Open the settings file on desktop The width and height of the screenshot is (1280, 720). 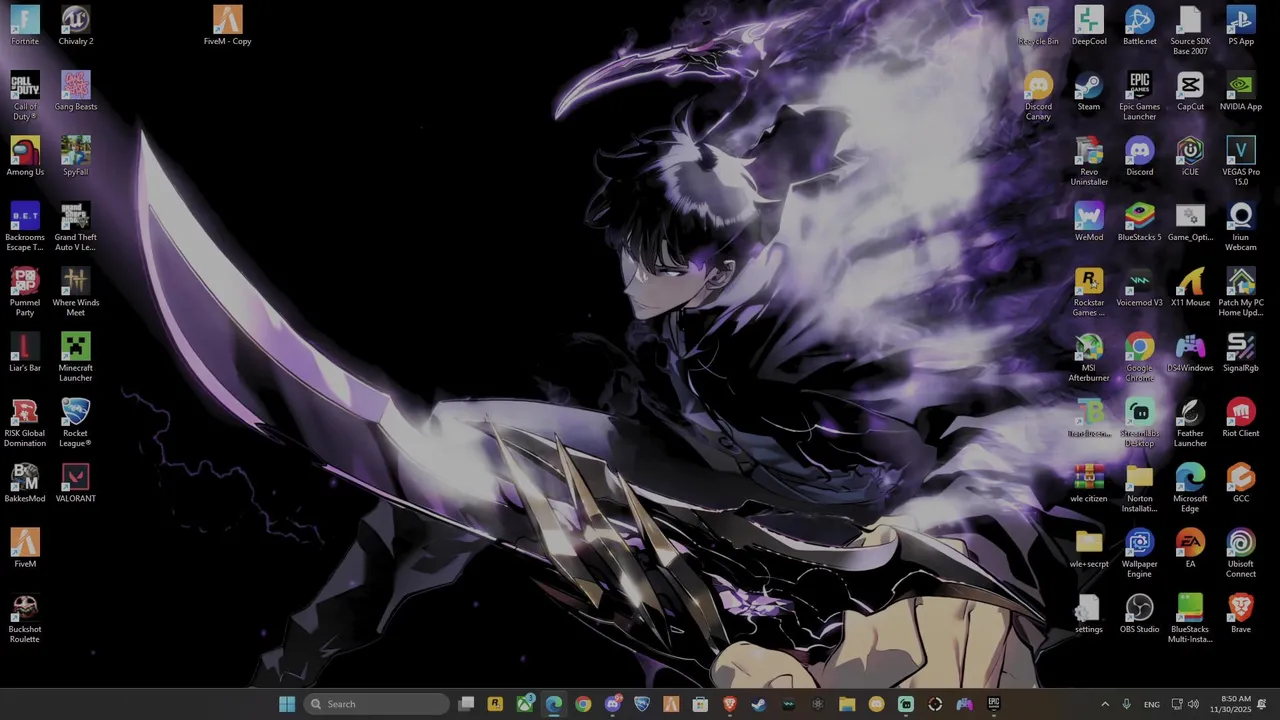tap(1089, 613)
